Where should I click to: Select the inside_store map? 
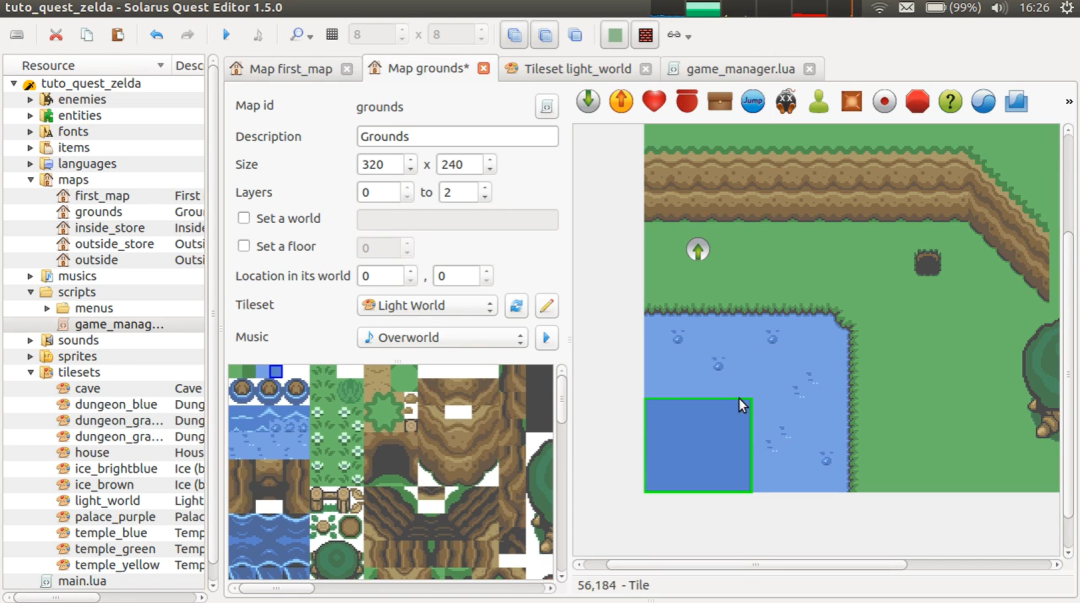110,227
